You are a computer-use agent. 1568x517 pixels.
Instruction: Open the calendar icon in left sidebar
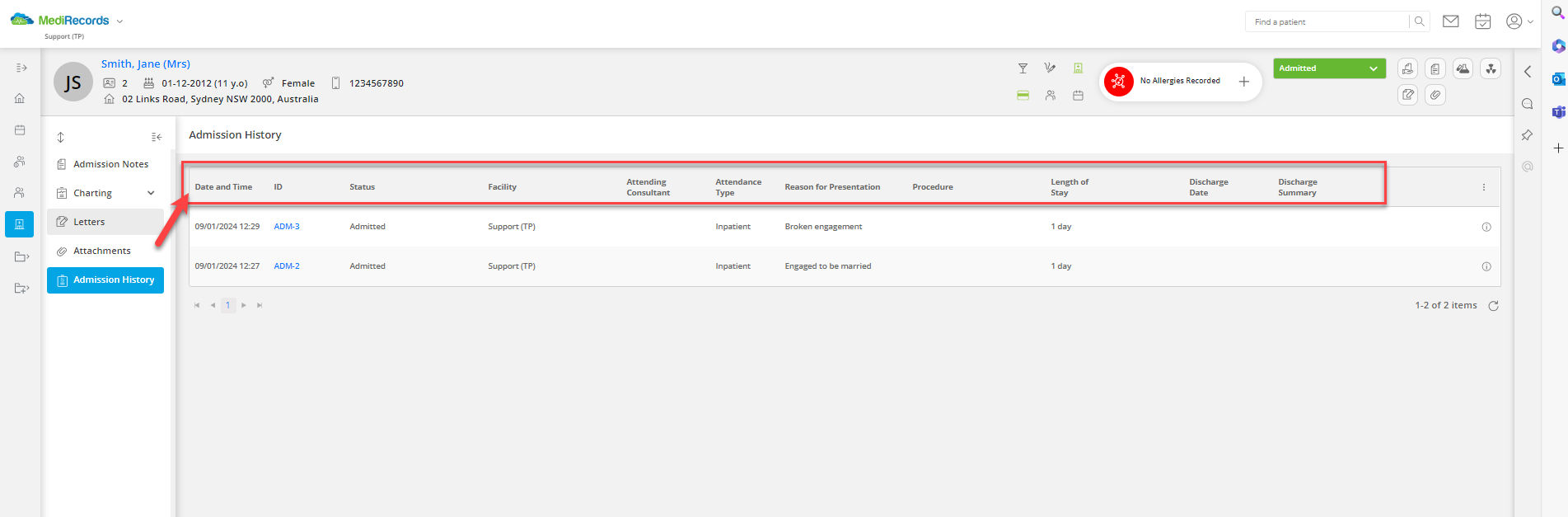20,130
